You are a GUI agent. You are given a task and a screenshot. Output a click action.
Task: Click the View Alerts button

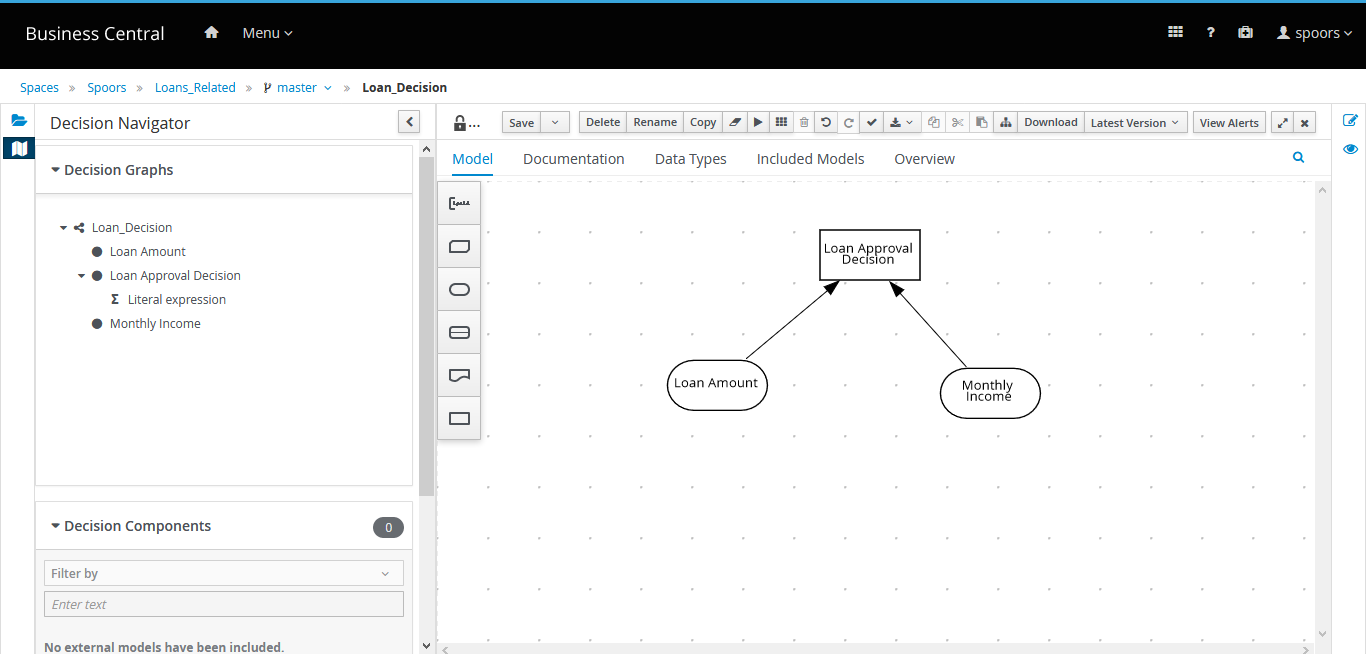(x=1229, y=123)
